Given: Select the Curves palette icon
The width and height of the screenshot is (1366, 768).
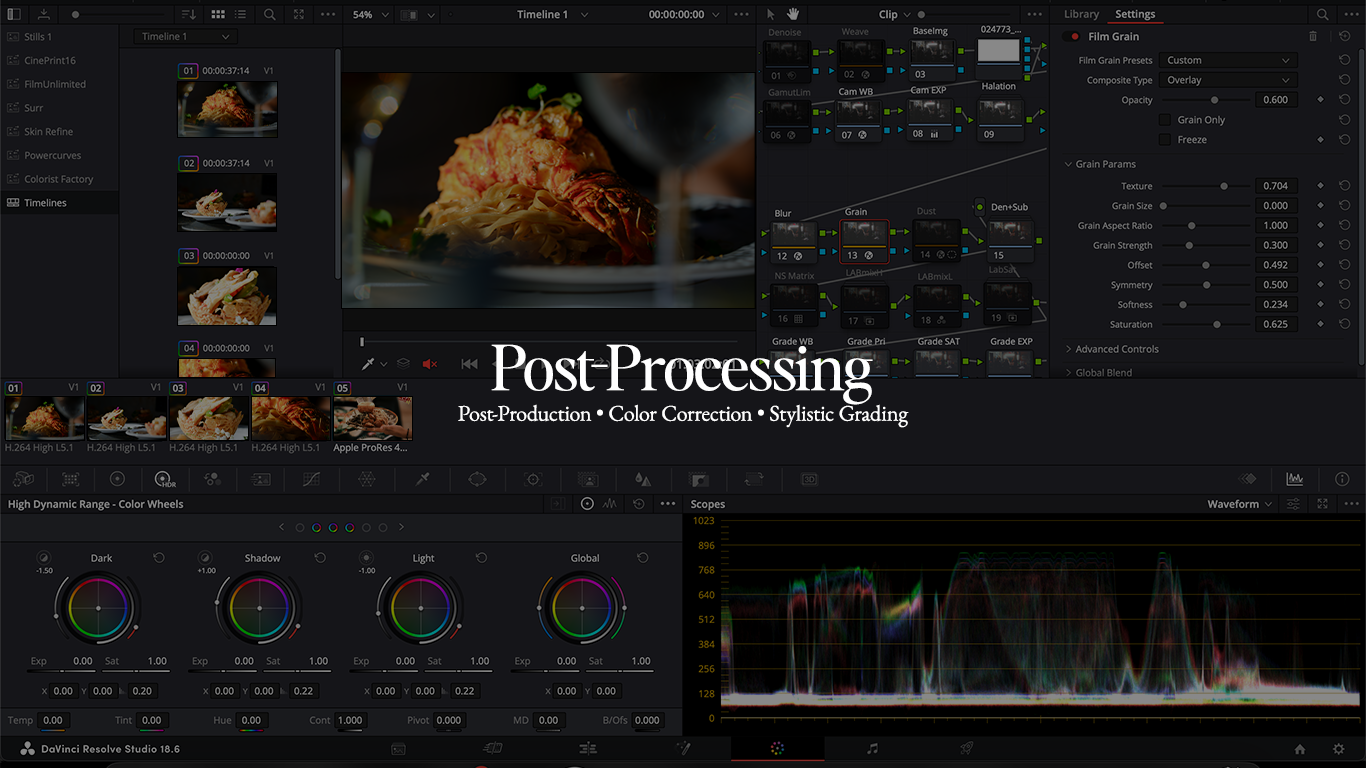Looking at the screenshot, I should point(311,479).
